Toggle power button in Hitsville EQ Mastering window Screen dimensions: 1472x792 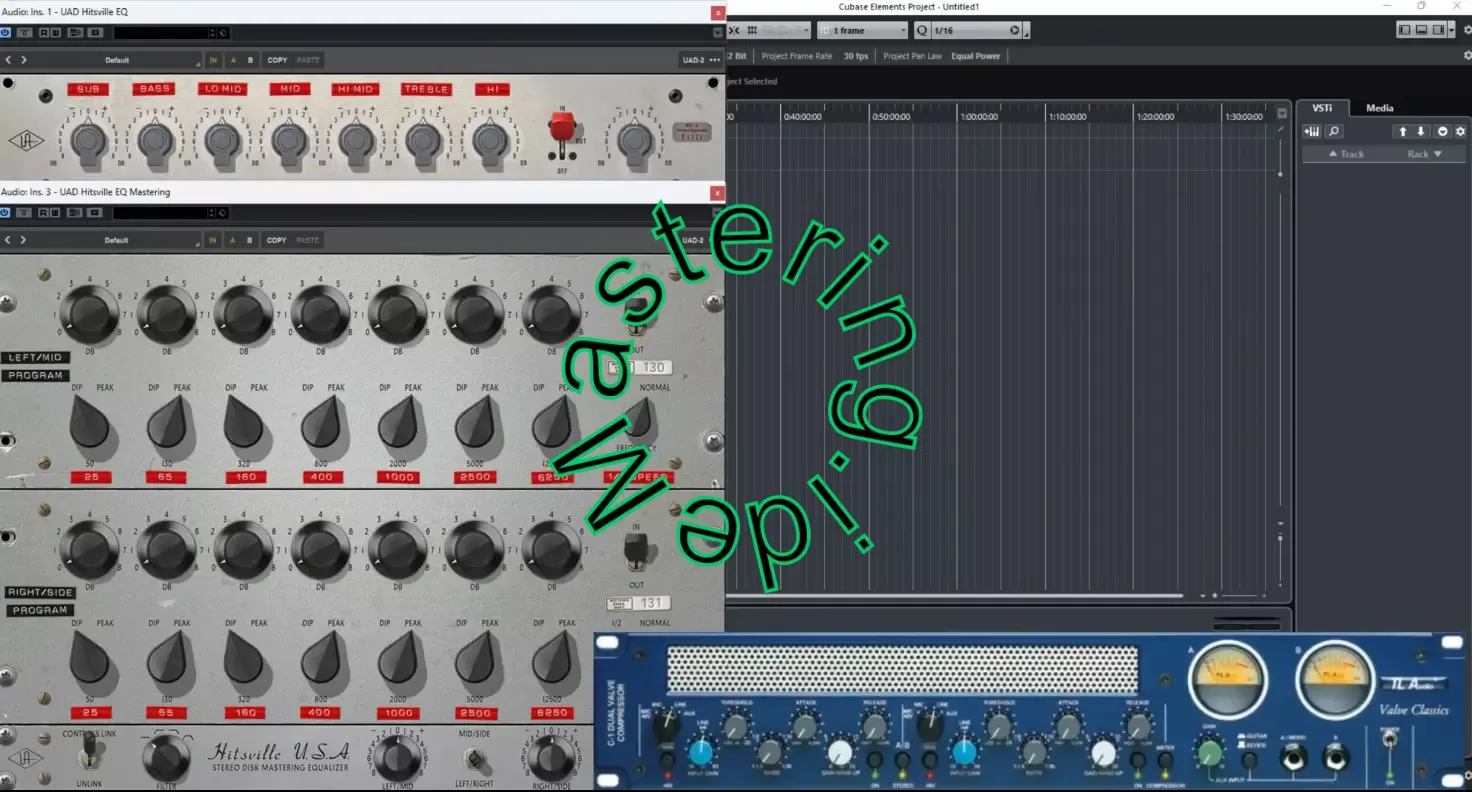click(x=5, y=212)
